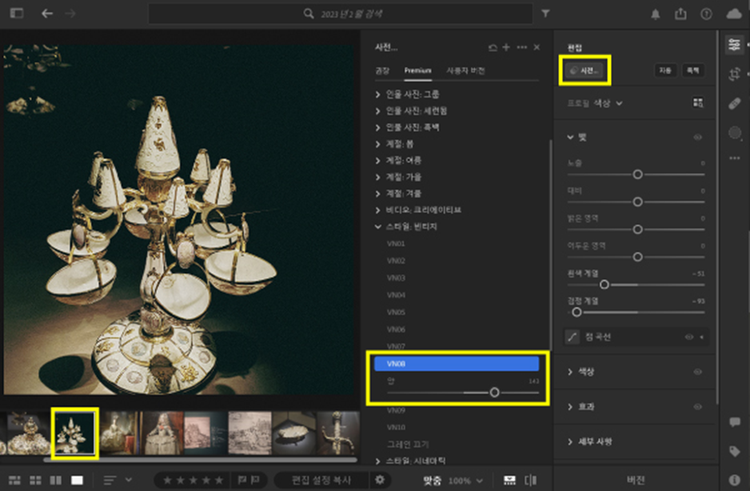The image size is (750, 491).
Task: Open the notifications bell
Action: (x=655, y=14)
